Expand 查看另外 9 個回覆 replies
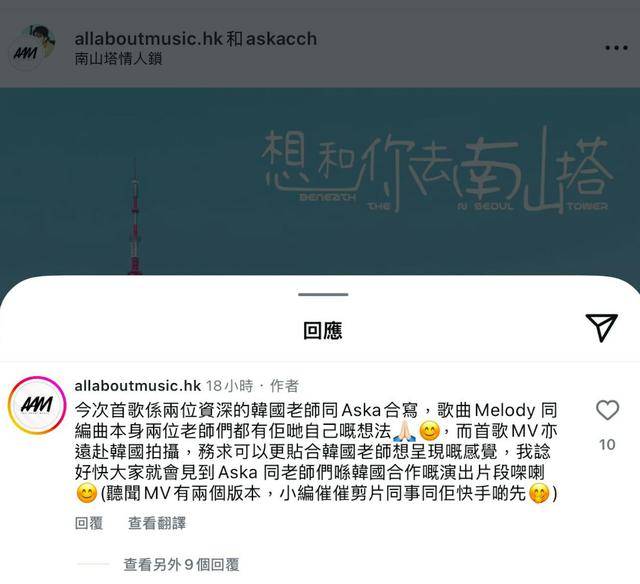This screenshot has width=640, height=584. click(x=181, y=564)
